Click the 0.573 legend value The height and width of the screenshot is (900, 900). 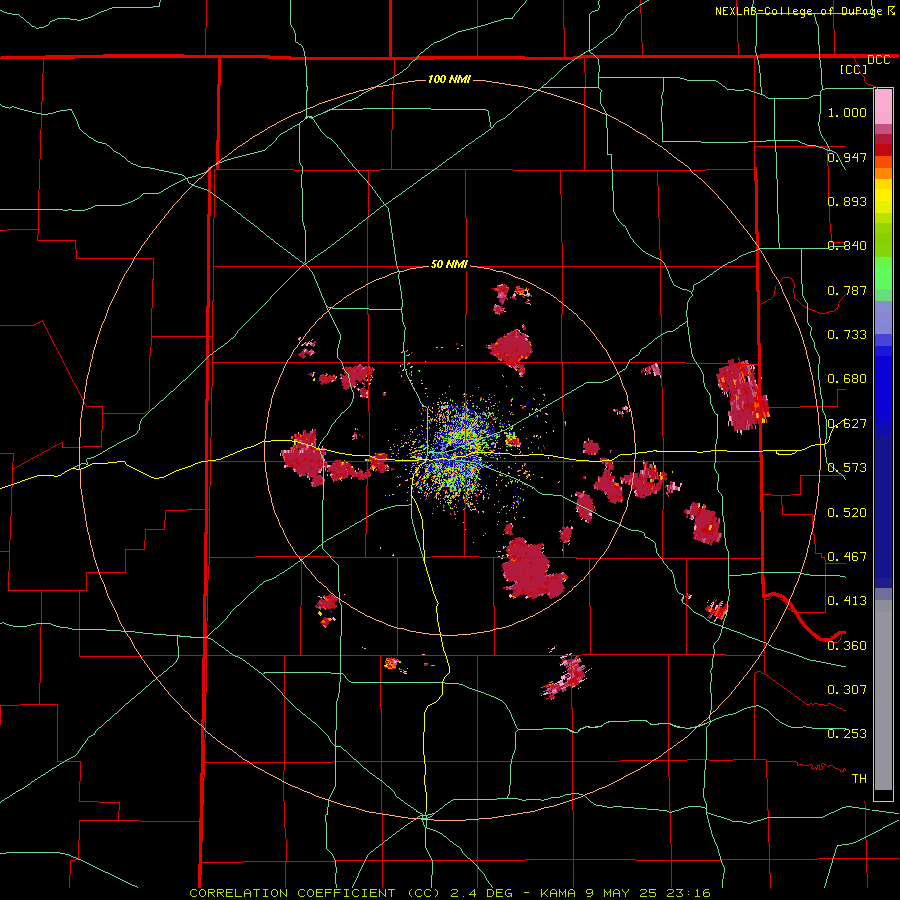(847, 468)
